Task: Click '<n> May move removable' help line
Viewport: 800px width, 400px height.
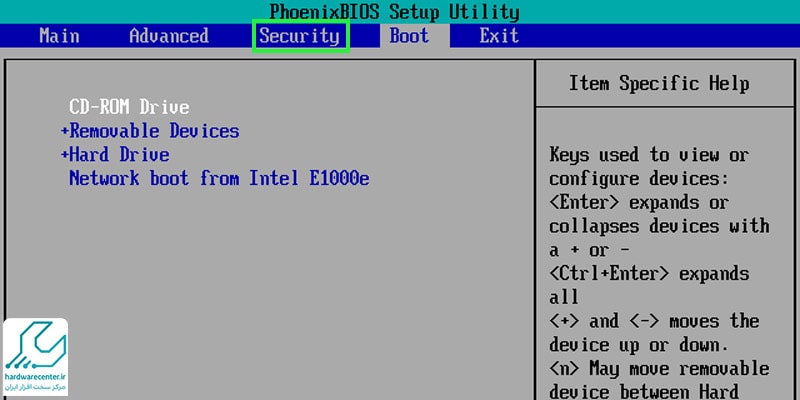Action: pos(659,368)
